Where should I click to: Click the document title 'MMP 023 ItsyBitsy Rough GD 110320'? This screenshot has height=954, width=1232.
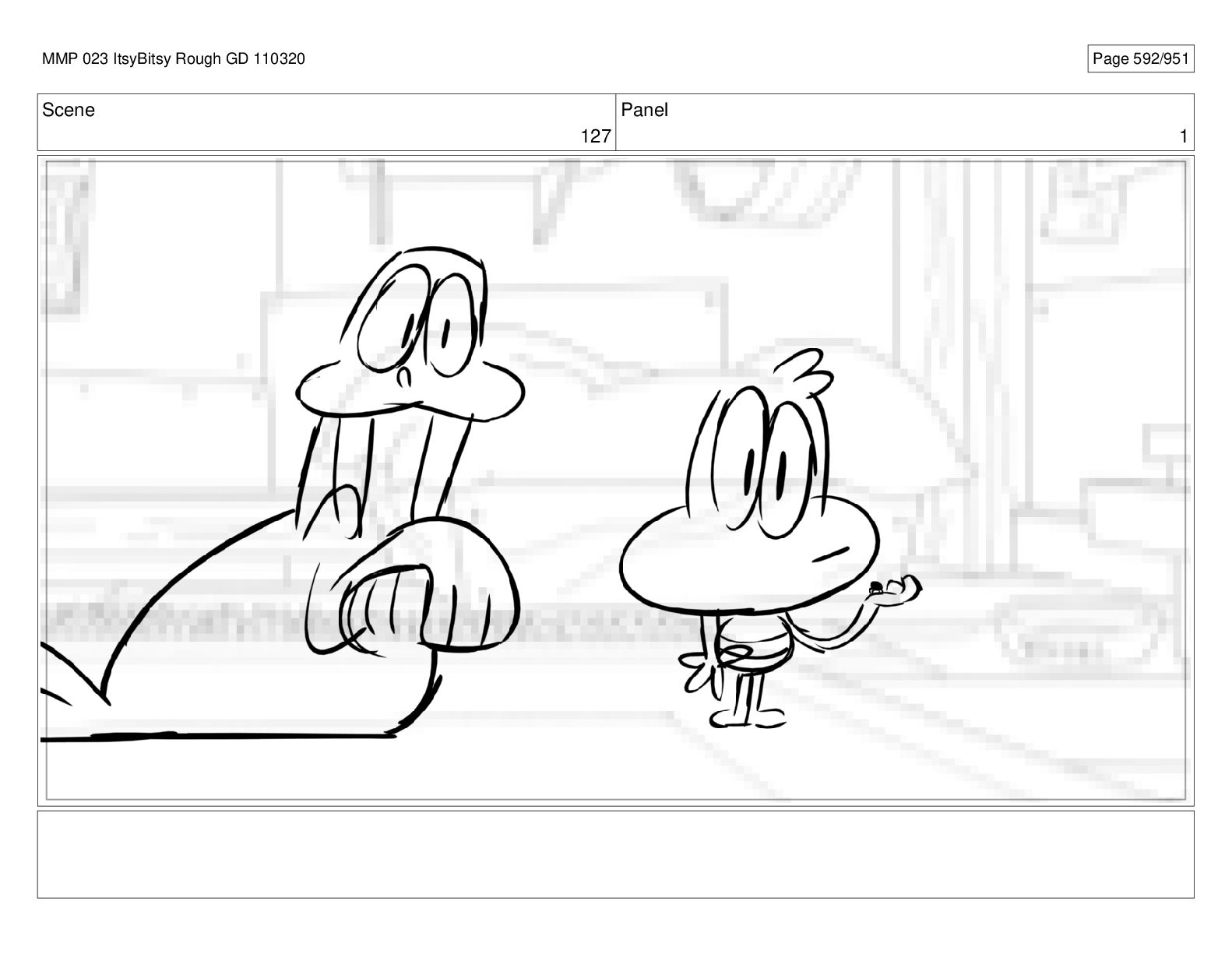tap(173, 58)
